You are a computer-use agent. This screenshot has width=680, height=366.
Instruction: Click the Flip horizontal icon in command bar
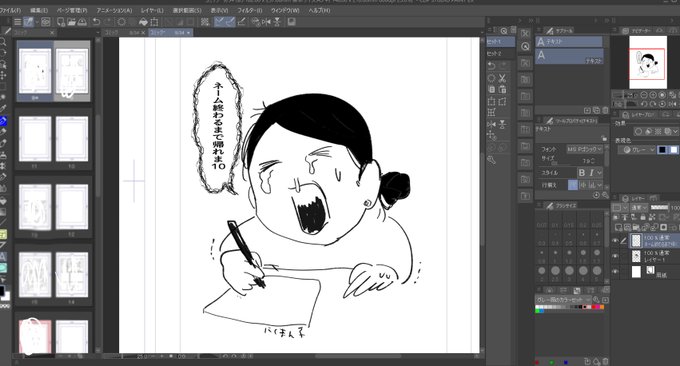point(266,22)
